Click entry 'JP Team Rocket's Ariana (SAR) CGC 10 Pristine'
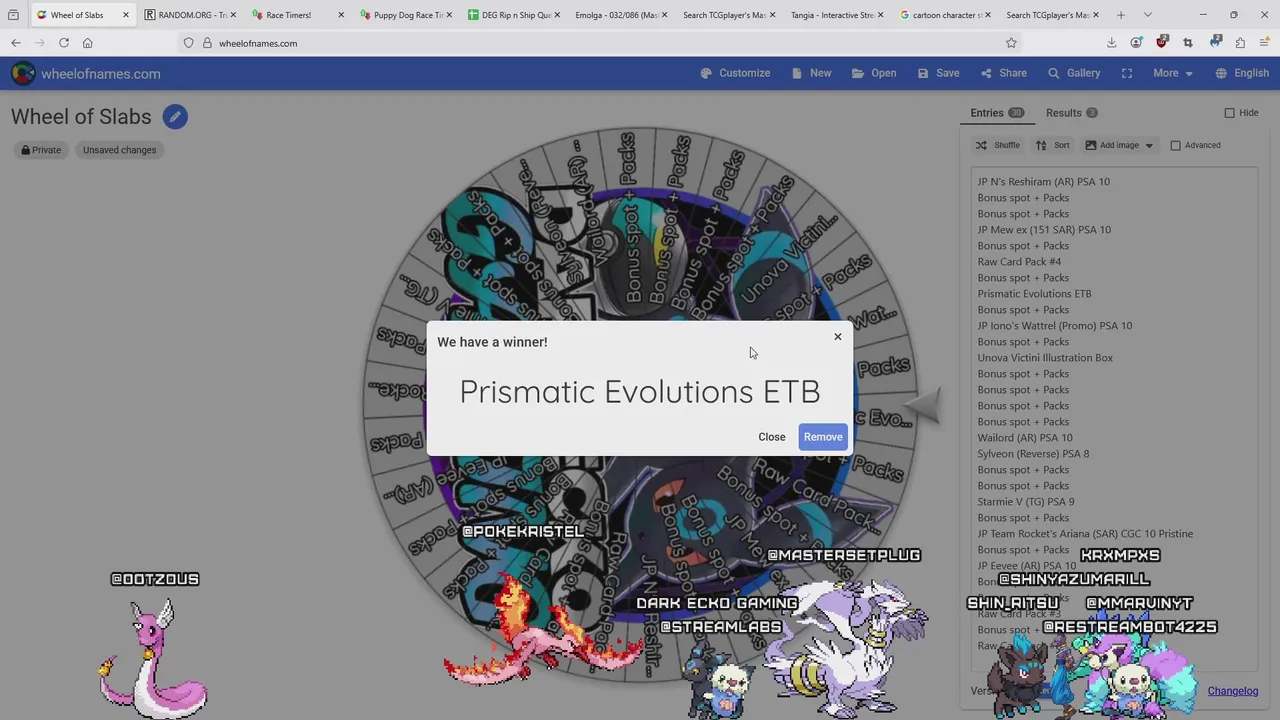The width and height of the screenshot is (1280, 720). pyautogui.click(x=1085, y=534)
